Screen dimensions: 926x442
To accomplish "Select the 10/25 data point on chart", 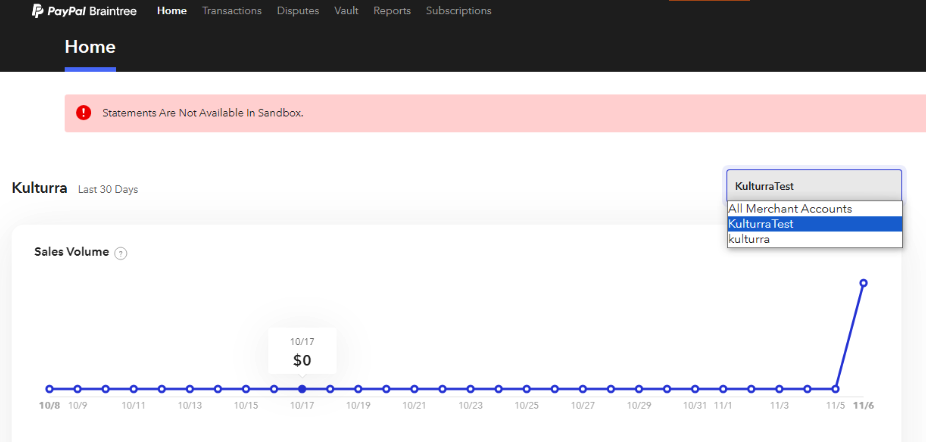I will [526, 389].
